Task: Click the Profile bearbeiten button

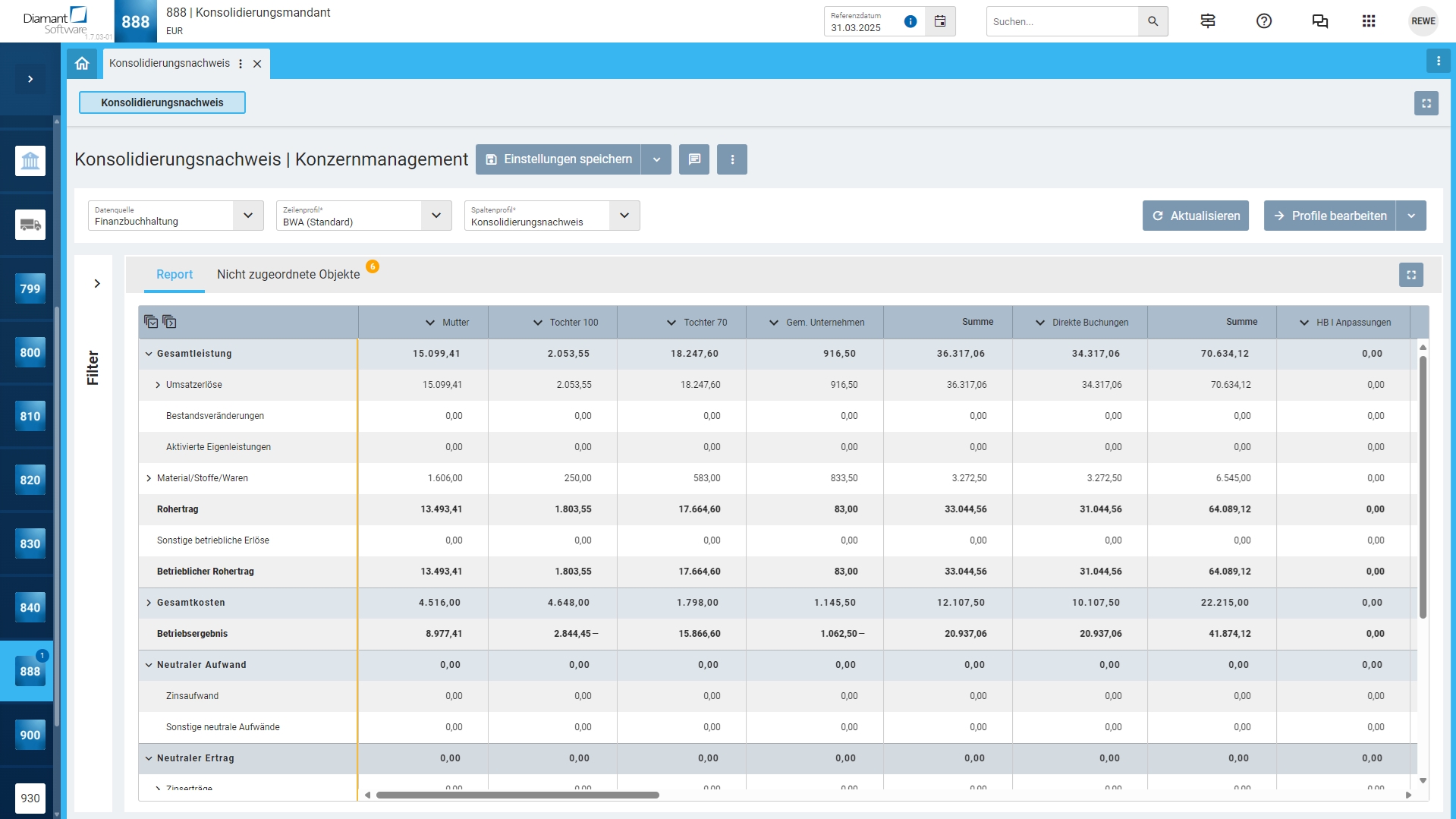Action: (1330, 216)
